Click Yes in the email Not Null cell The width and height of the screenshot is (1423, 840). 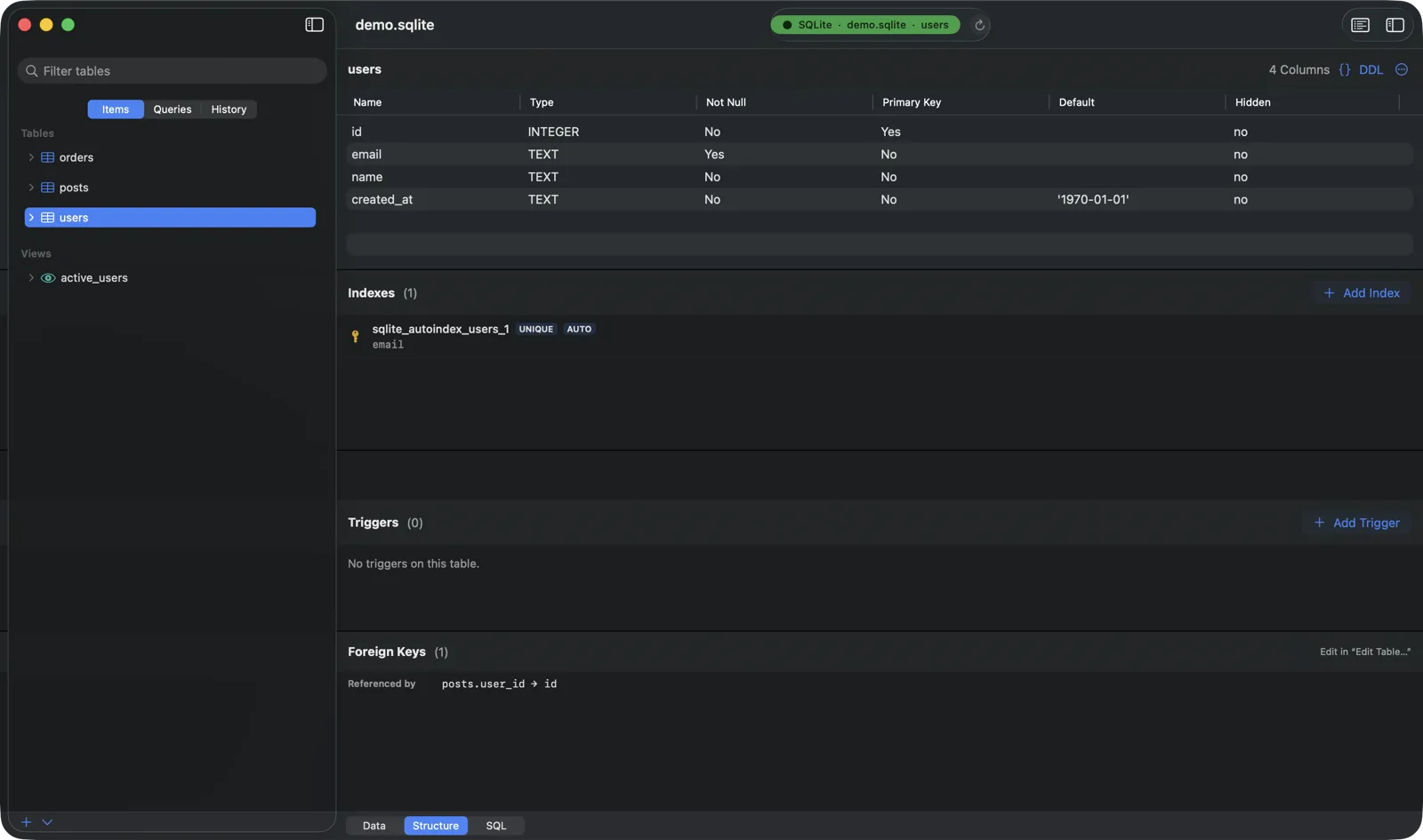[714, 155]
